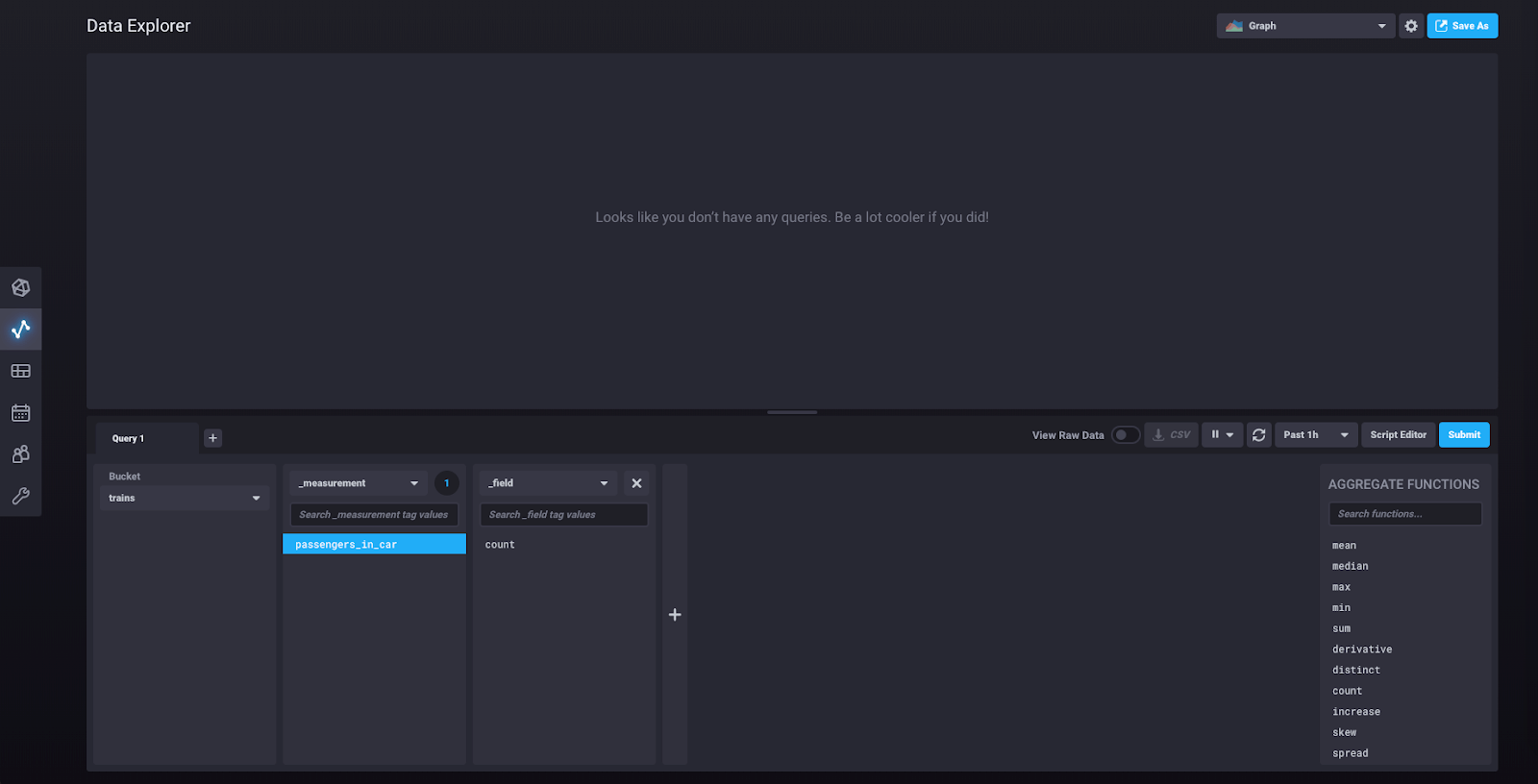The width and height of the screenshot is (1538, 784).
Task: Add a new query tab with plus
Action: point(213,438)
